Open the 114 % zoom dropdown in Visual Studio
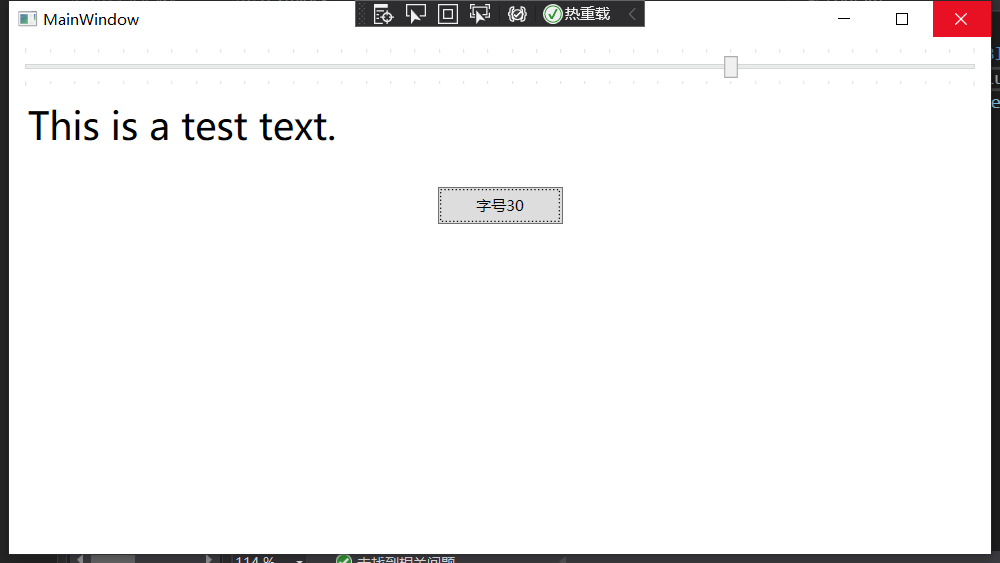This screenshot has width=1000, height=563. click(x=299, y=560)
